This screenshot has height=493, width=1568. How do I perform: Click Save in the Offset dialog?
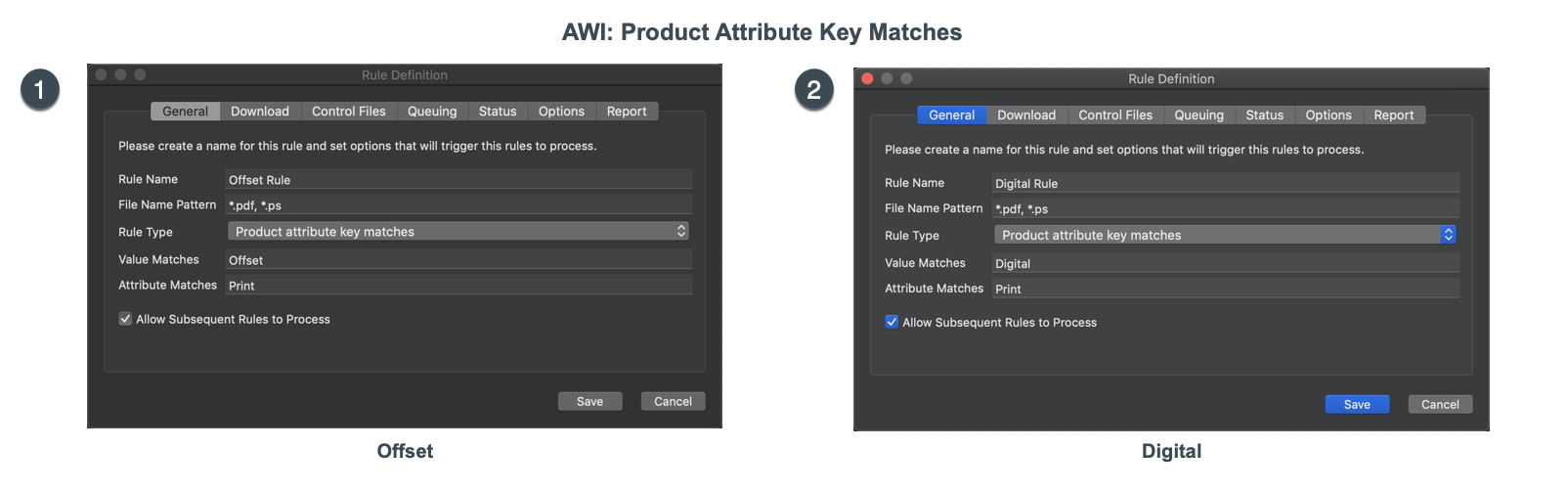pos(590,401)
